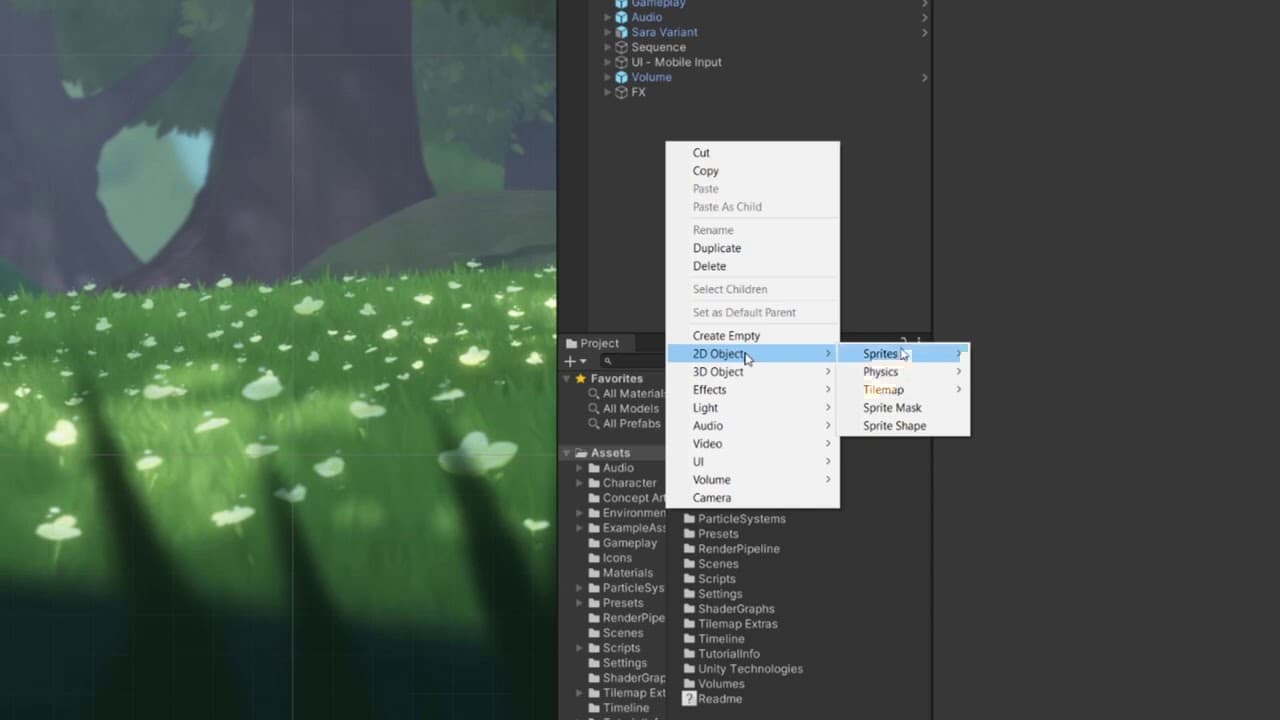This screenshot has width=1280, height=720.
Task: Select the ShaderGraphs folder in asset list
Action: 729,609
